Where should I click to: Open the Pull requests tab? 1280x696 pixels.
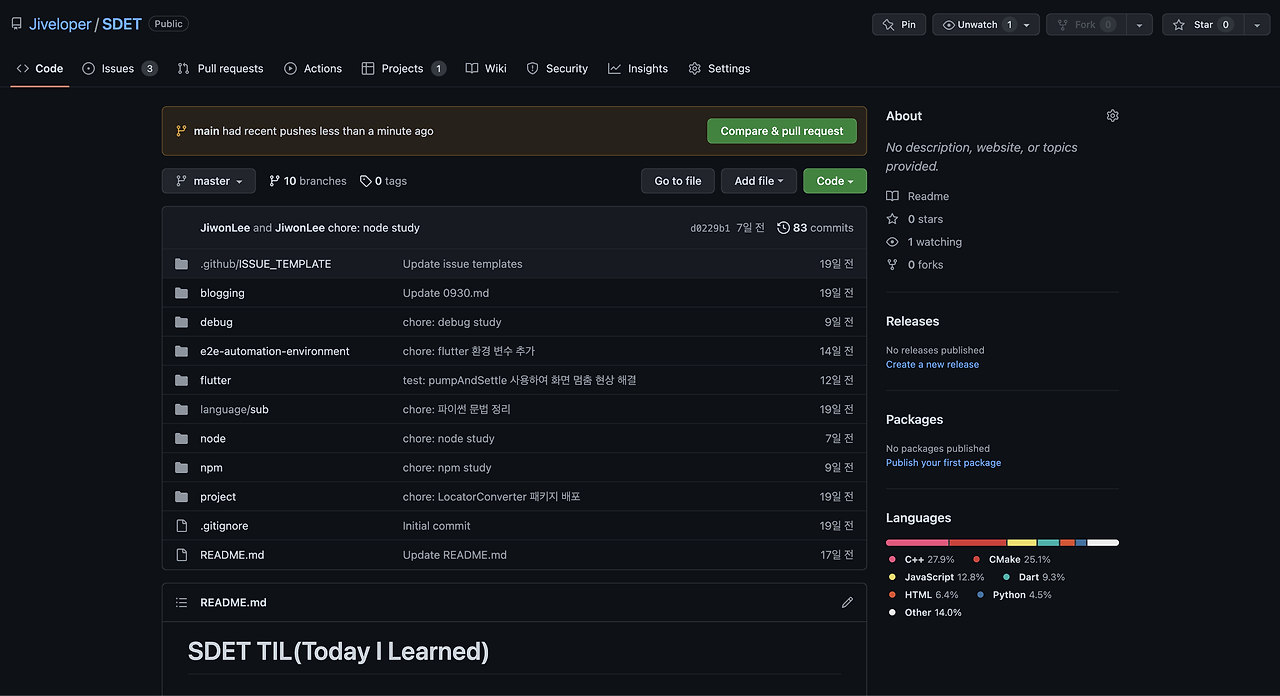[x=220, y=68]
